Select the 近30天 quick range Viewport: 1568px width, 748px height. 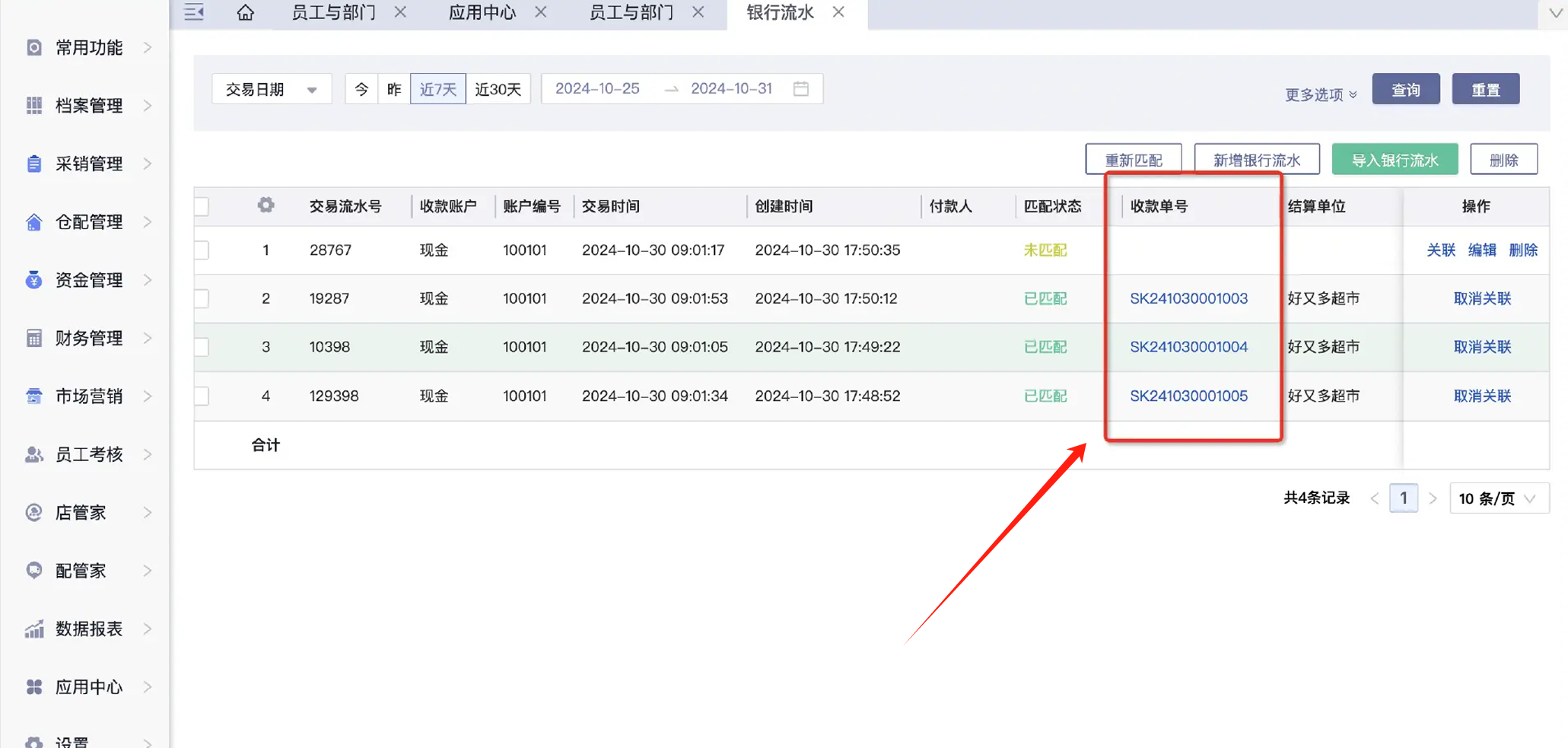tap(498, 89)
